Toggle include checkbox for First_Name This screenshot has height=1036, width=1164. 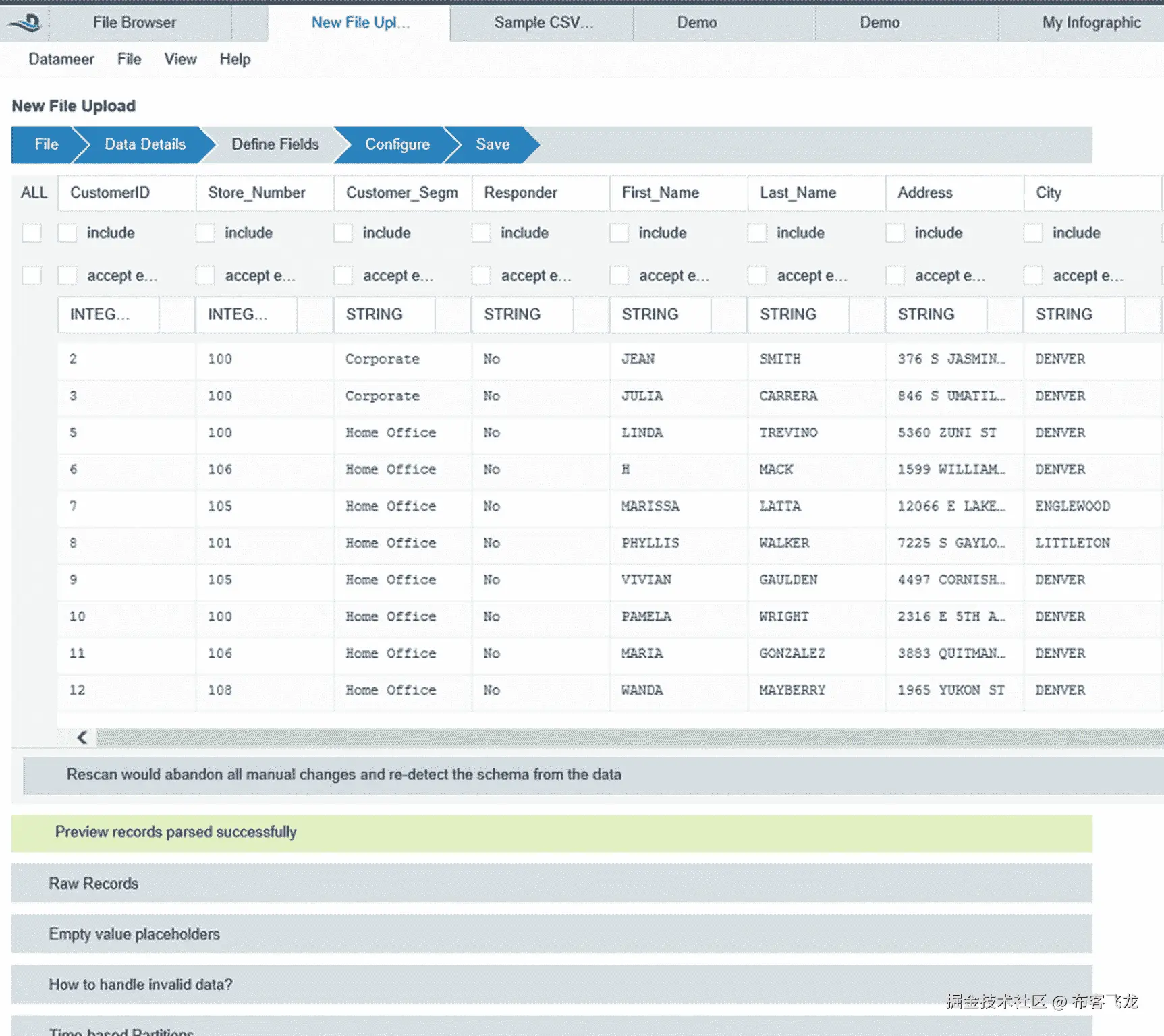pyautogui.click(x=619, y=233)
